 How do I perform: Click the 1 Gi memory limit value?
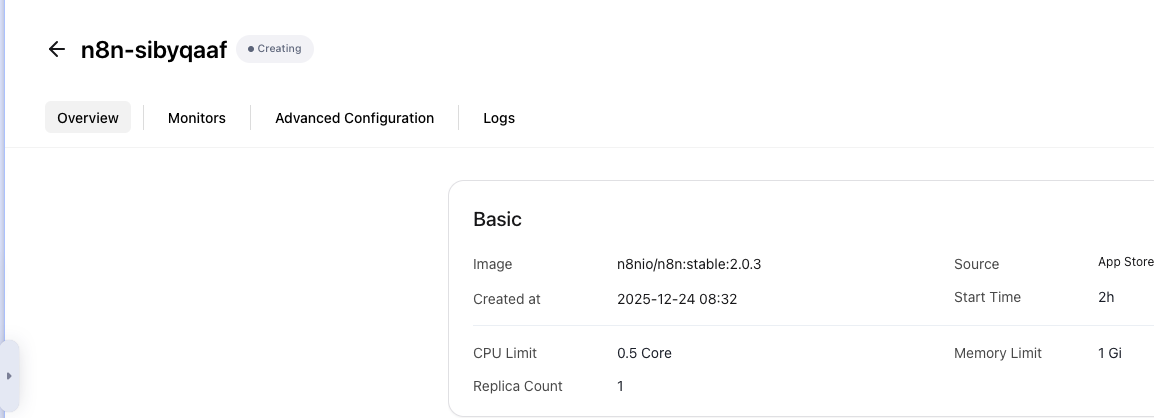tap(1111, 353)
